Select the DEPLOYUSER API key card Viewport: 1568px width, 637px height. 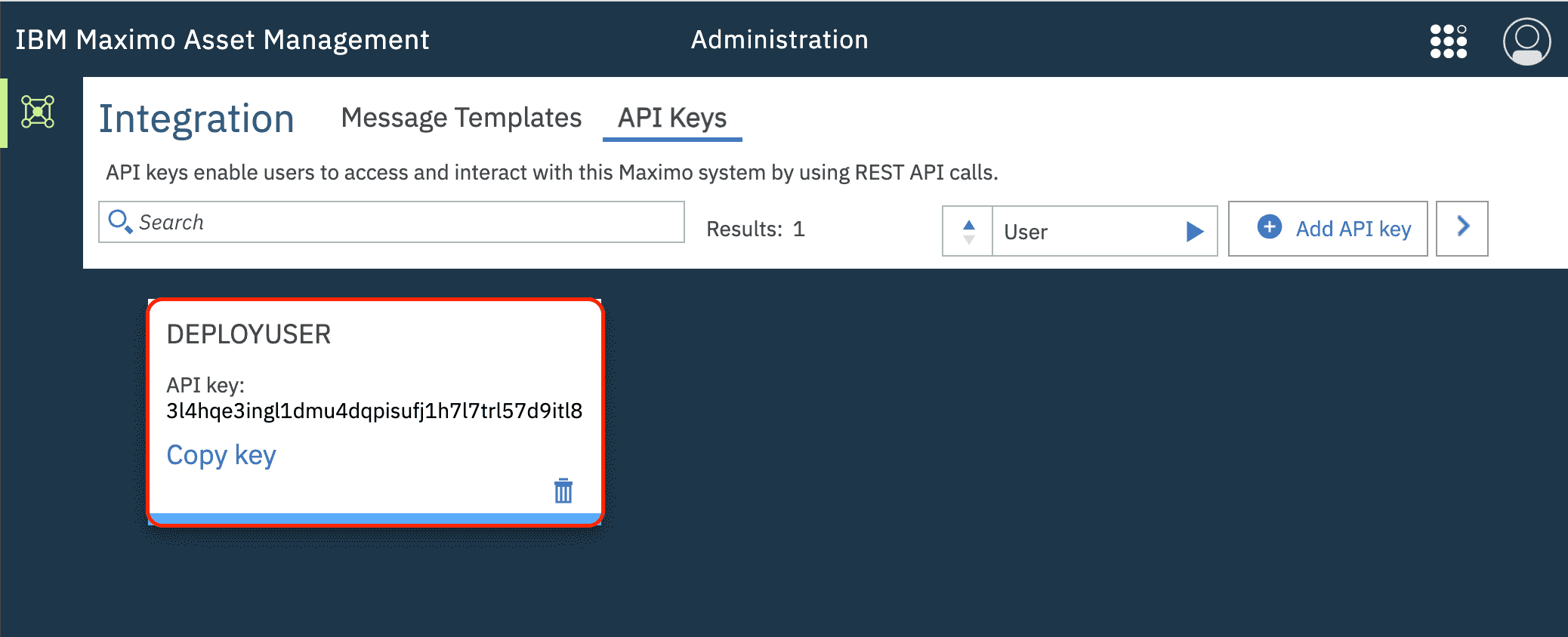[375, 412]
